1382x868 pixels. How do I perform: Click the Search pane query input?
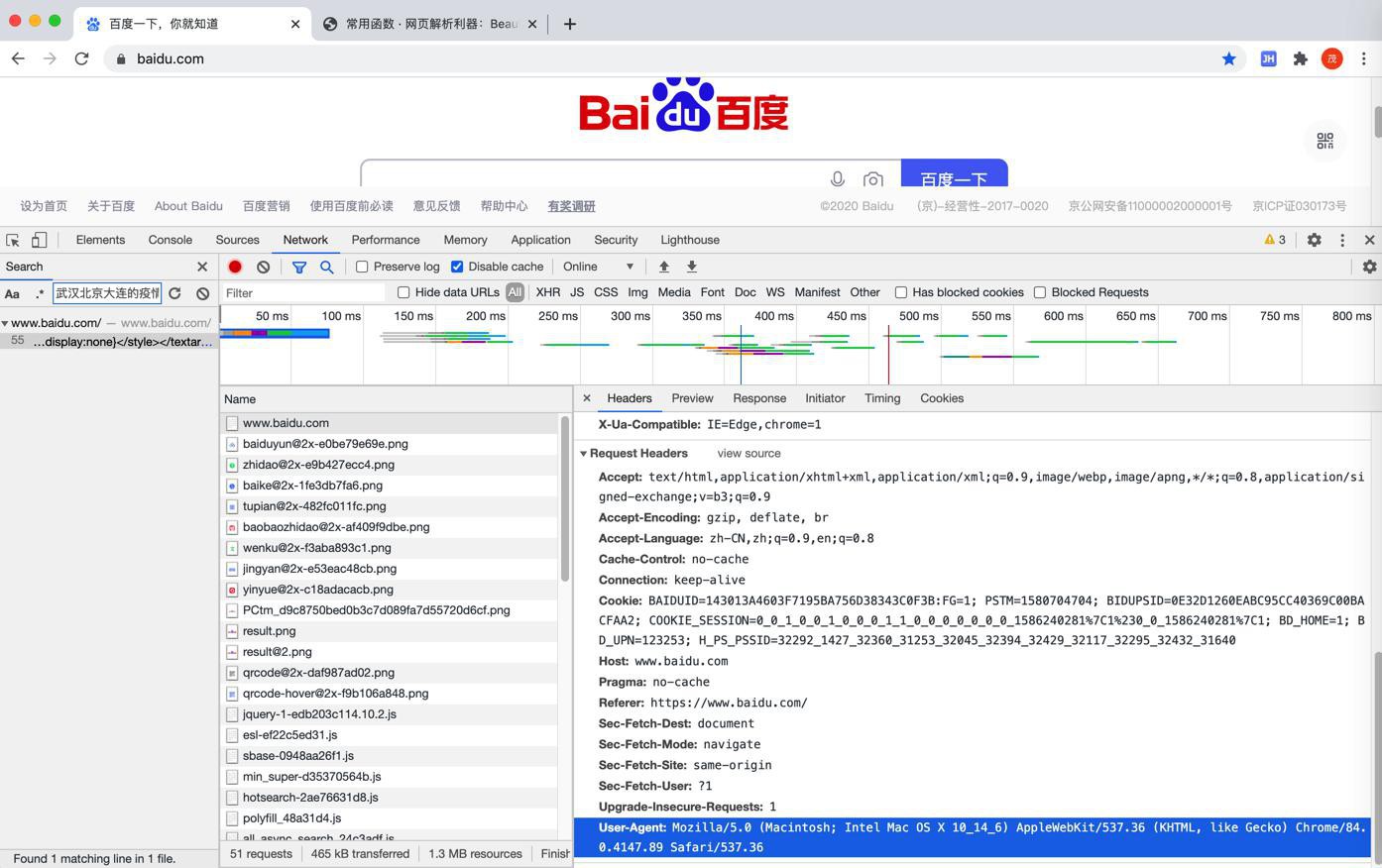107,293
